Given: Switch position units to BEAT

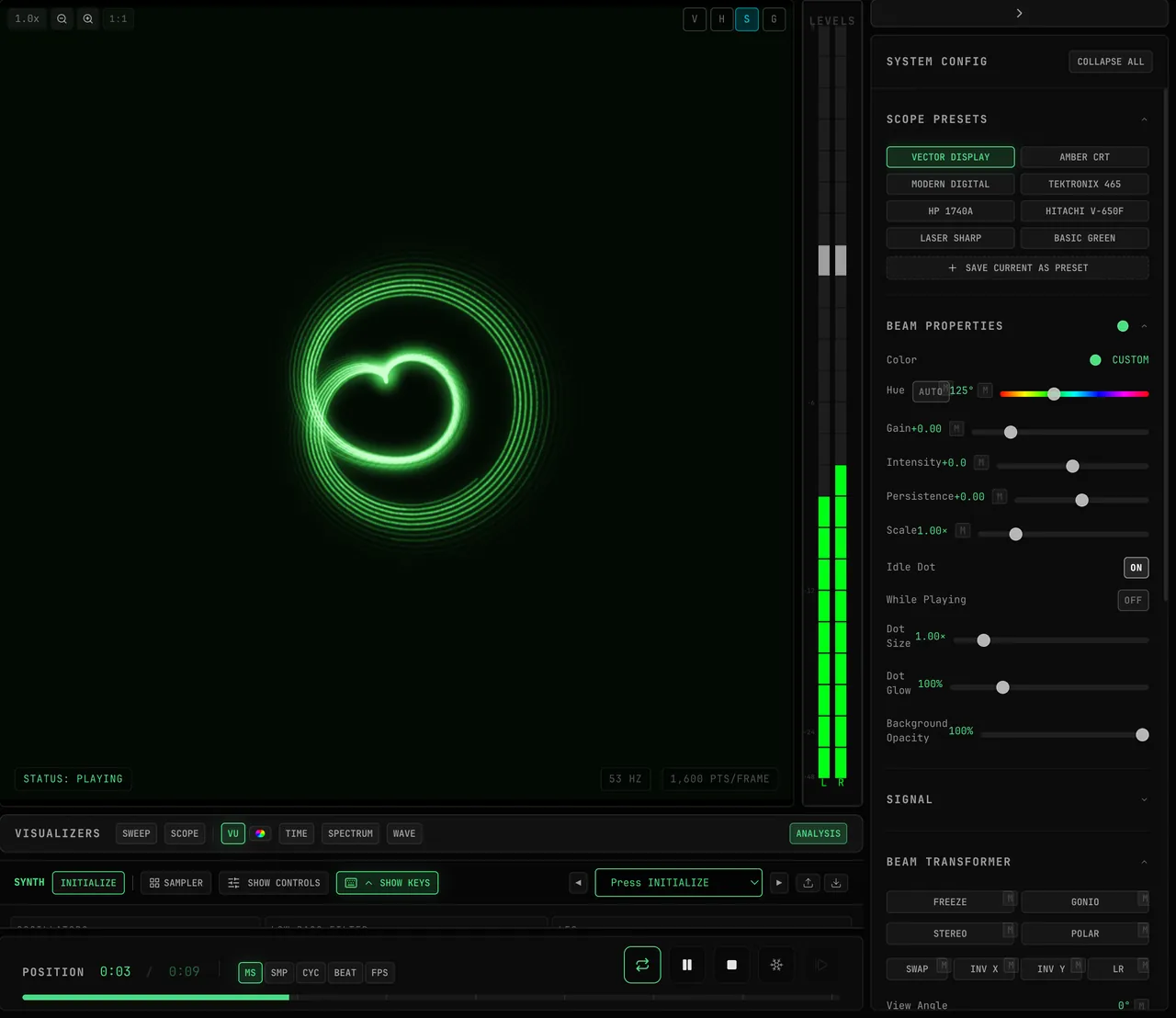Looking at the screenshot, I should pos(345,972).
